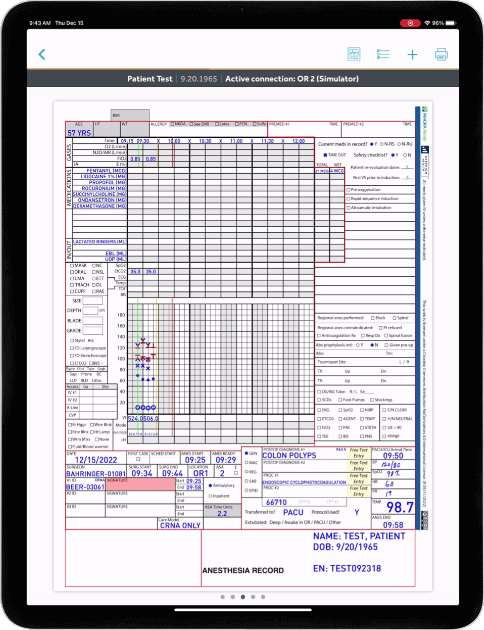The height and width of the screenshot is (630, 484).
Task: Tap the CRNA ONLY care model
Action: [x=180, y=525]
